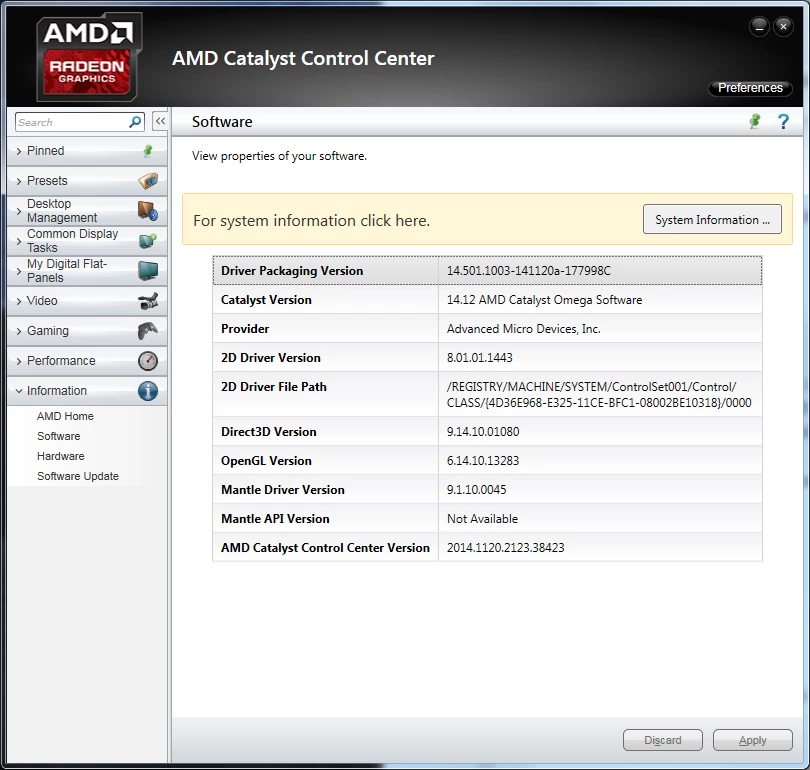The height and width of the screenshot is (770, 810).
Task: Click the value 2014.1120.2123.38423
Action: tap(506, 547)
